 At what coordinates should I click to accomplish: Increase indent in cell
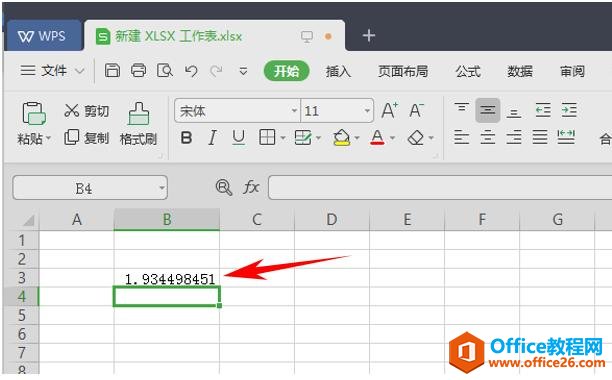click(x=569, y=110)
